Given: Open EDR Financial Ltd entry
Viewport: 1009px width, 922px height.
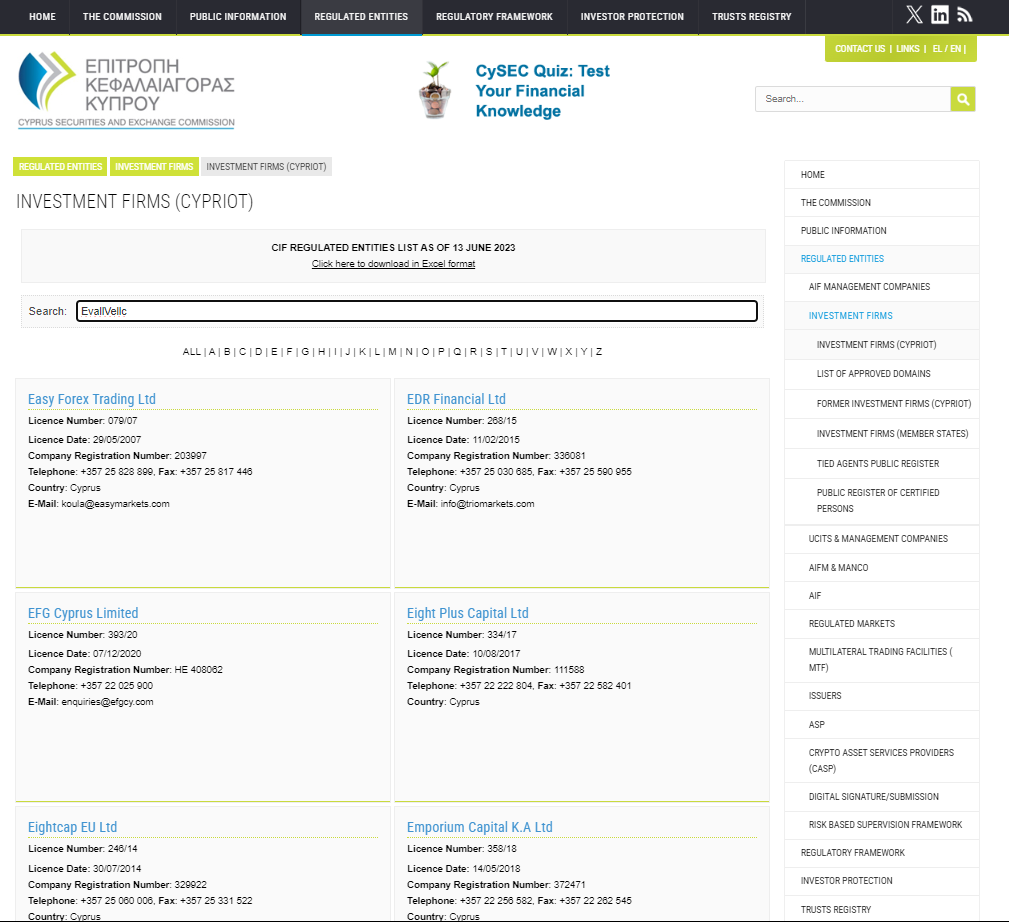Looking at the screenshot, I should 456,399.
